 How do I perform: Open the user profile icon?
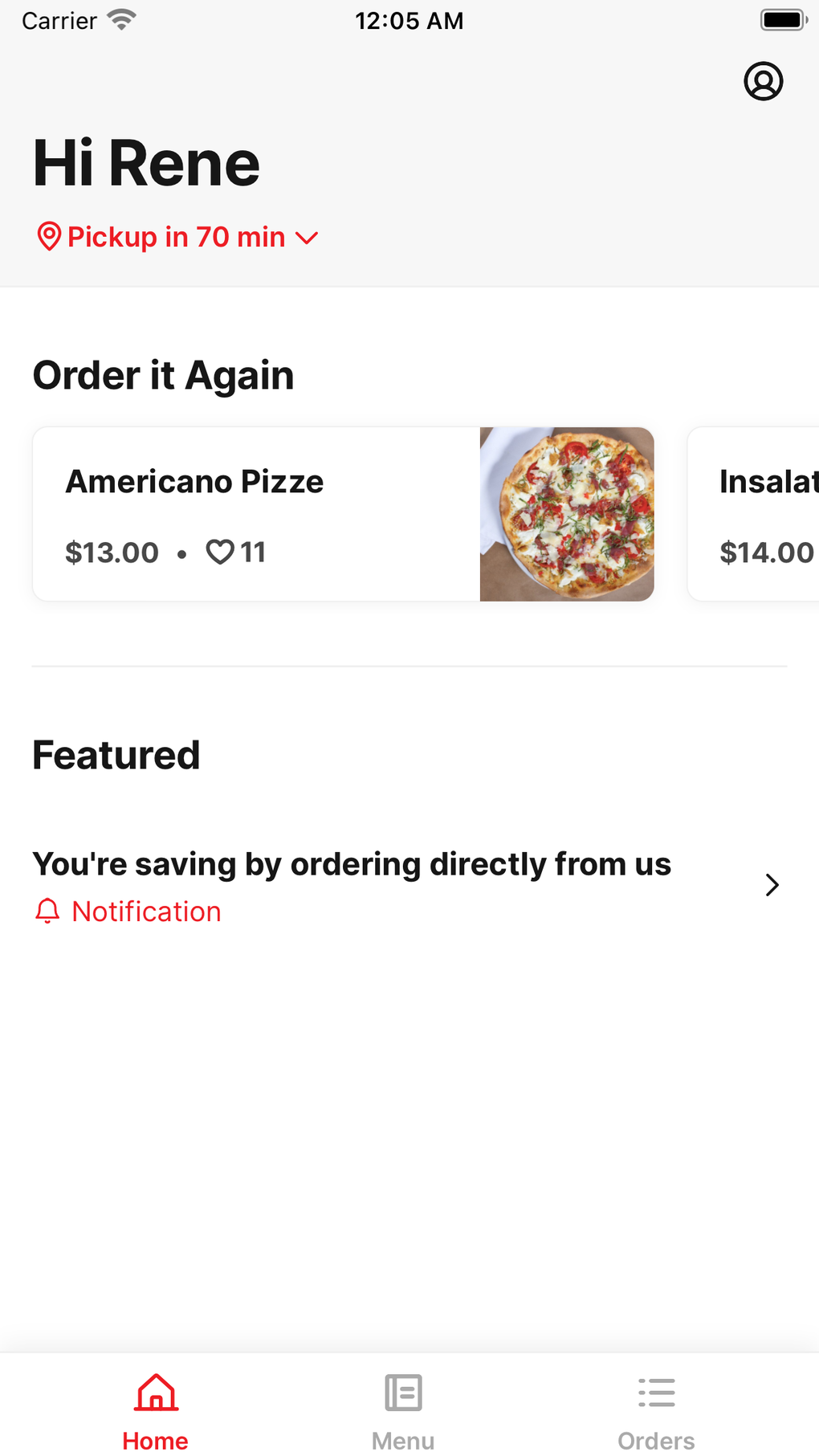tap(763, 81)
